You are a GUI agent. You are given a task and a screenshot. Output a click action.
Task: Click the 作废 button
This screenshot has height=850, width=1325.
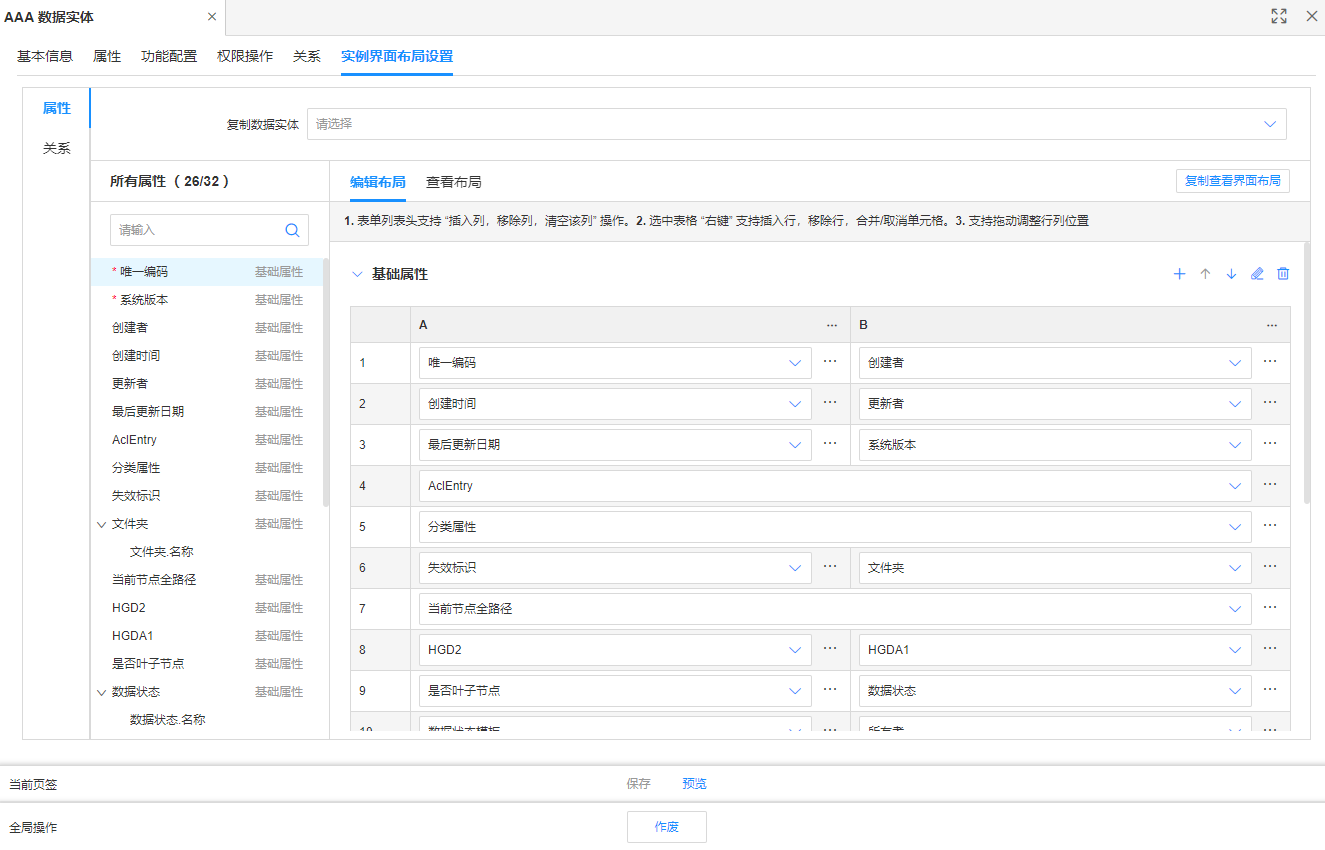click(x=667, y=827)
